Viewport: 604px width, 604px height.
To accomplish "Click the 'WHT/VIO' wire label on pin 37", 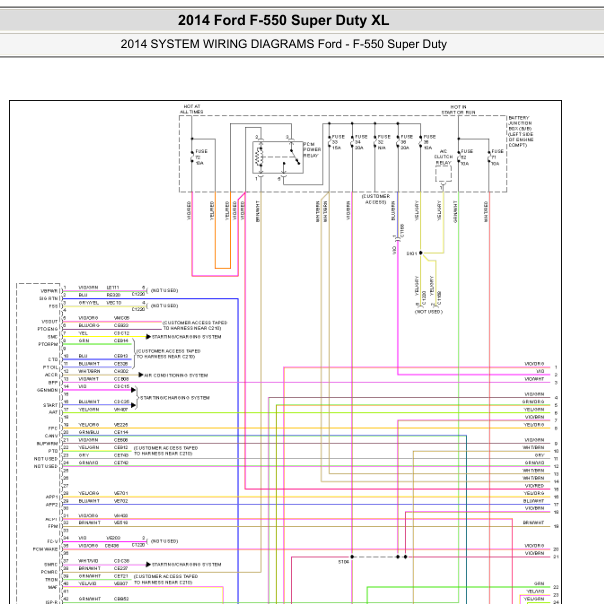I will [88, 561].
